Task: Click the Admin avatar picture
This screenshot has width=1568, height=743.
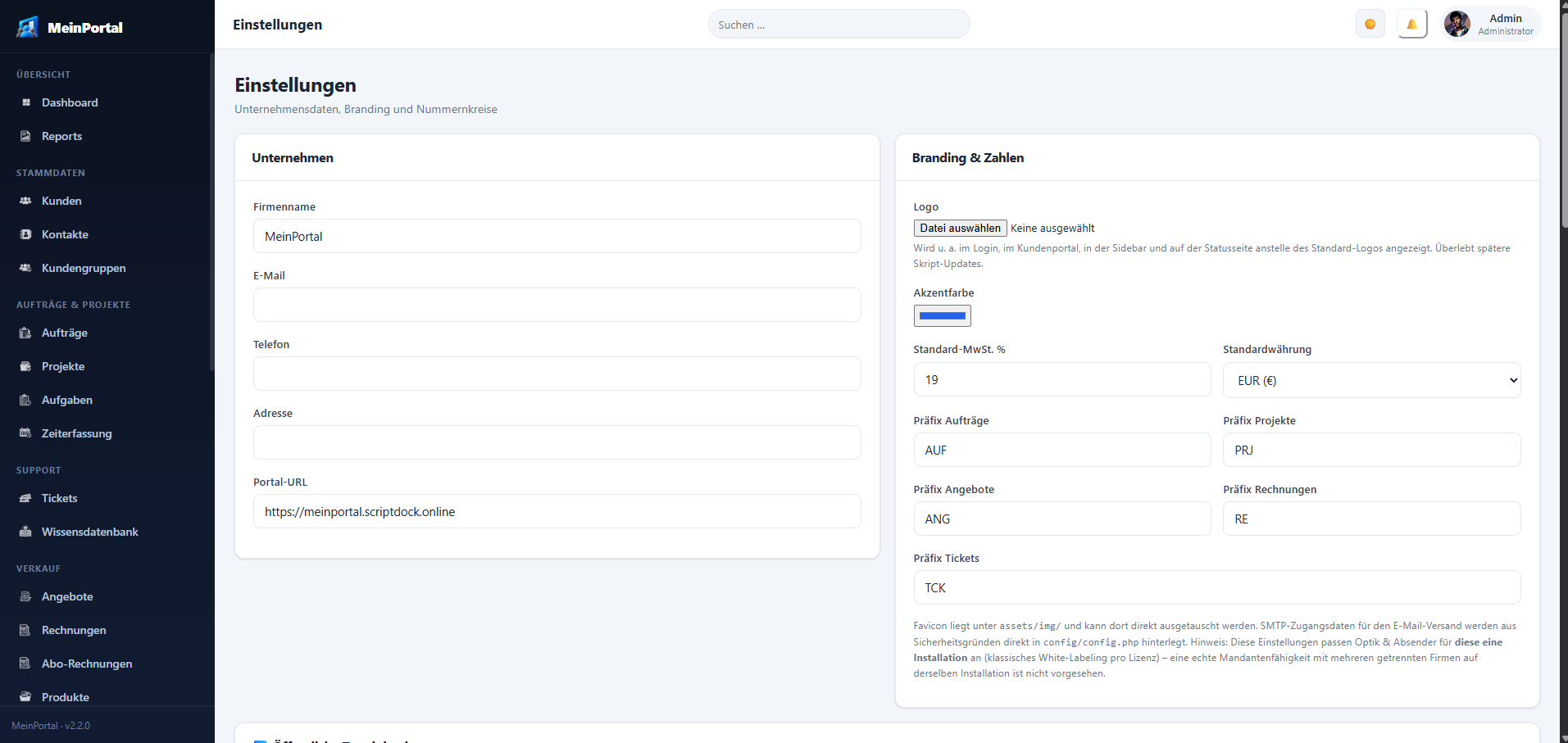Action: (x=1457, y=24)
